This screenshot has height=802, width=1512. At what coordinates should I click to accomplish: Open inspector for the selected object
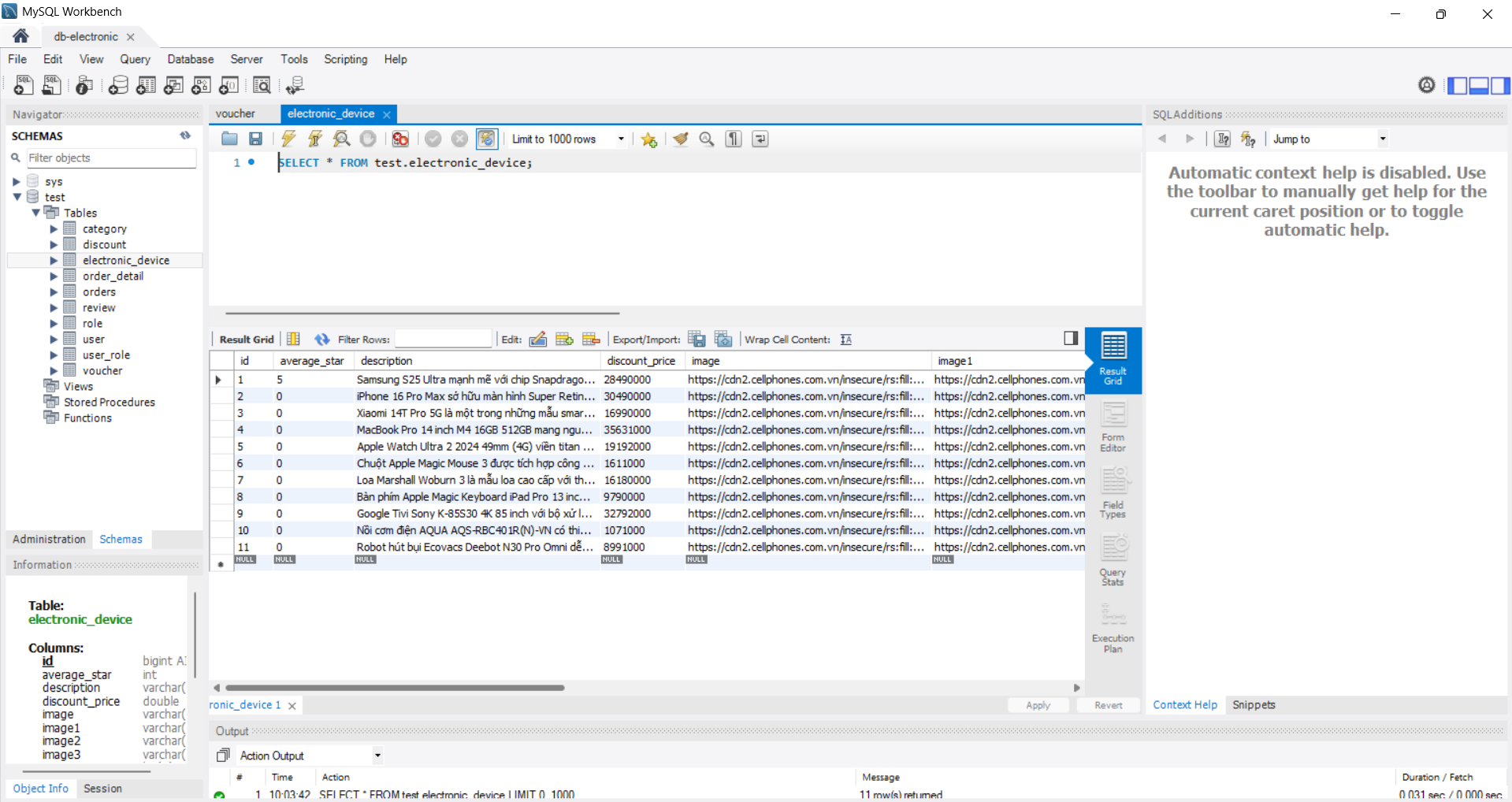(84, 85)
